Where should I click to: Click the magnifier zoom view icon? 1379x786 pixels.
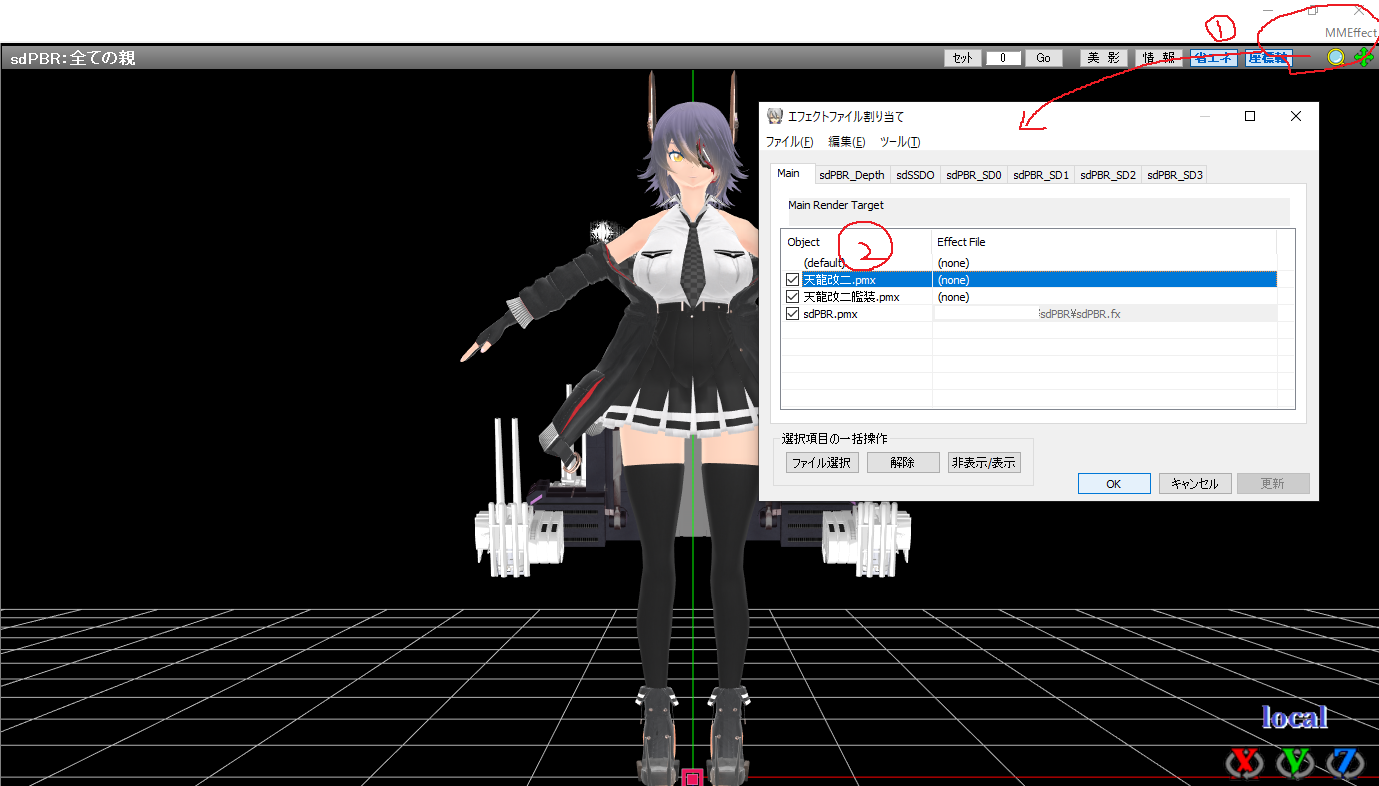pyautogui.click(x=1336, y=58)
